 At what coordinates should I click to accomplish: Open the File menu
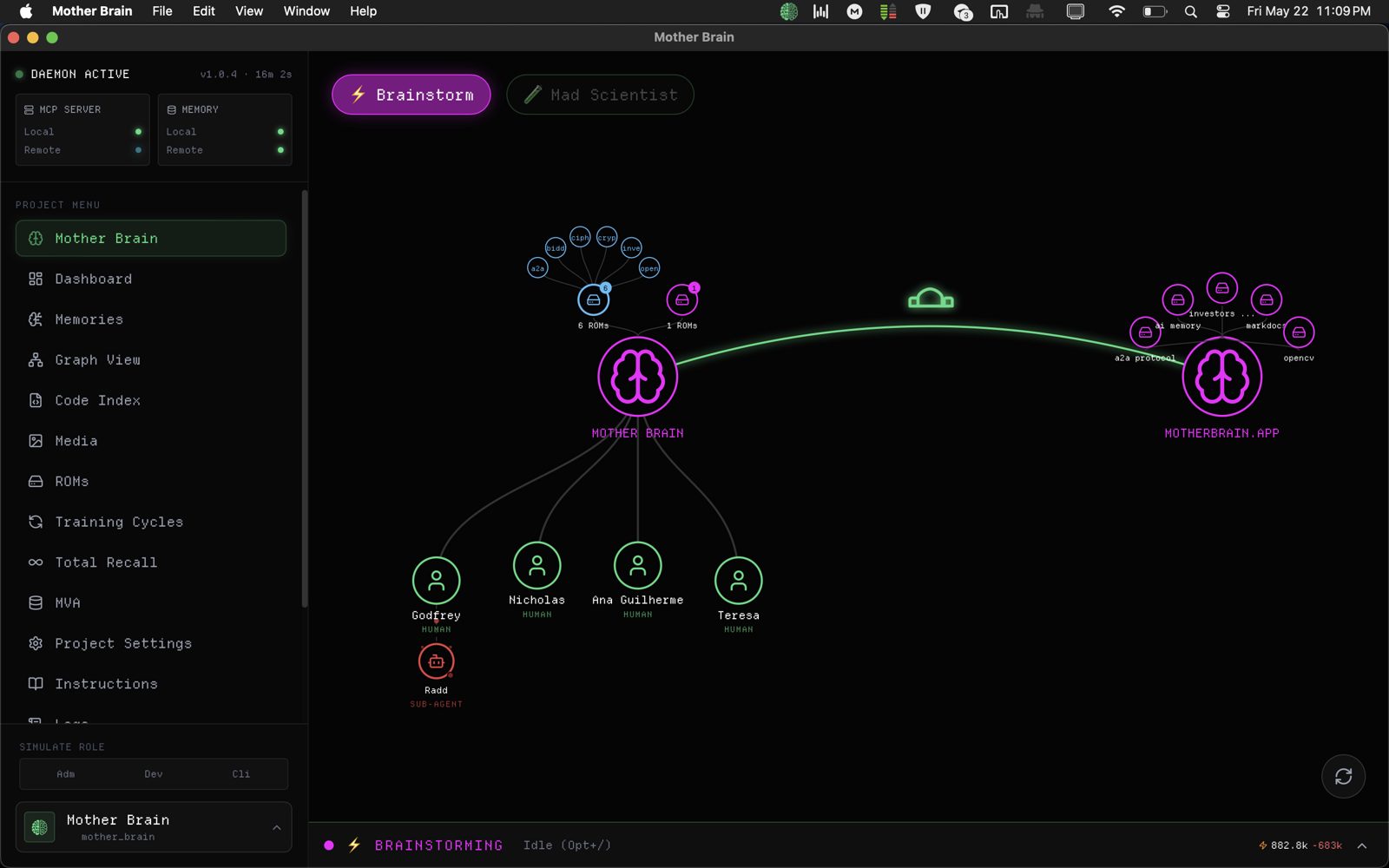(162, 11)
